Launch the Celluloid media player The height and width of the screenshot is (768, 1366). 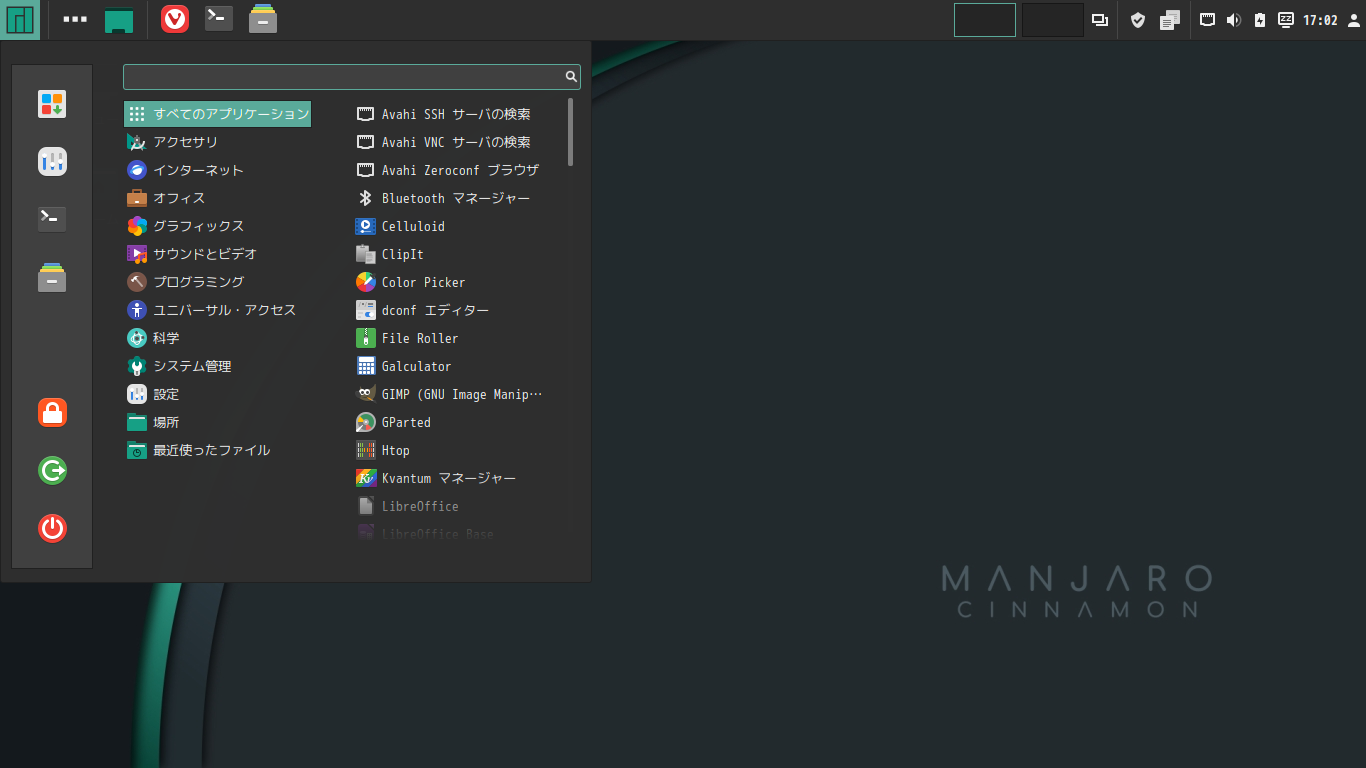457,226
